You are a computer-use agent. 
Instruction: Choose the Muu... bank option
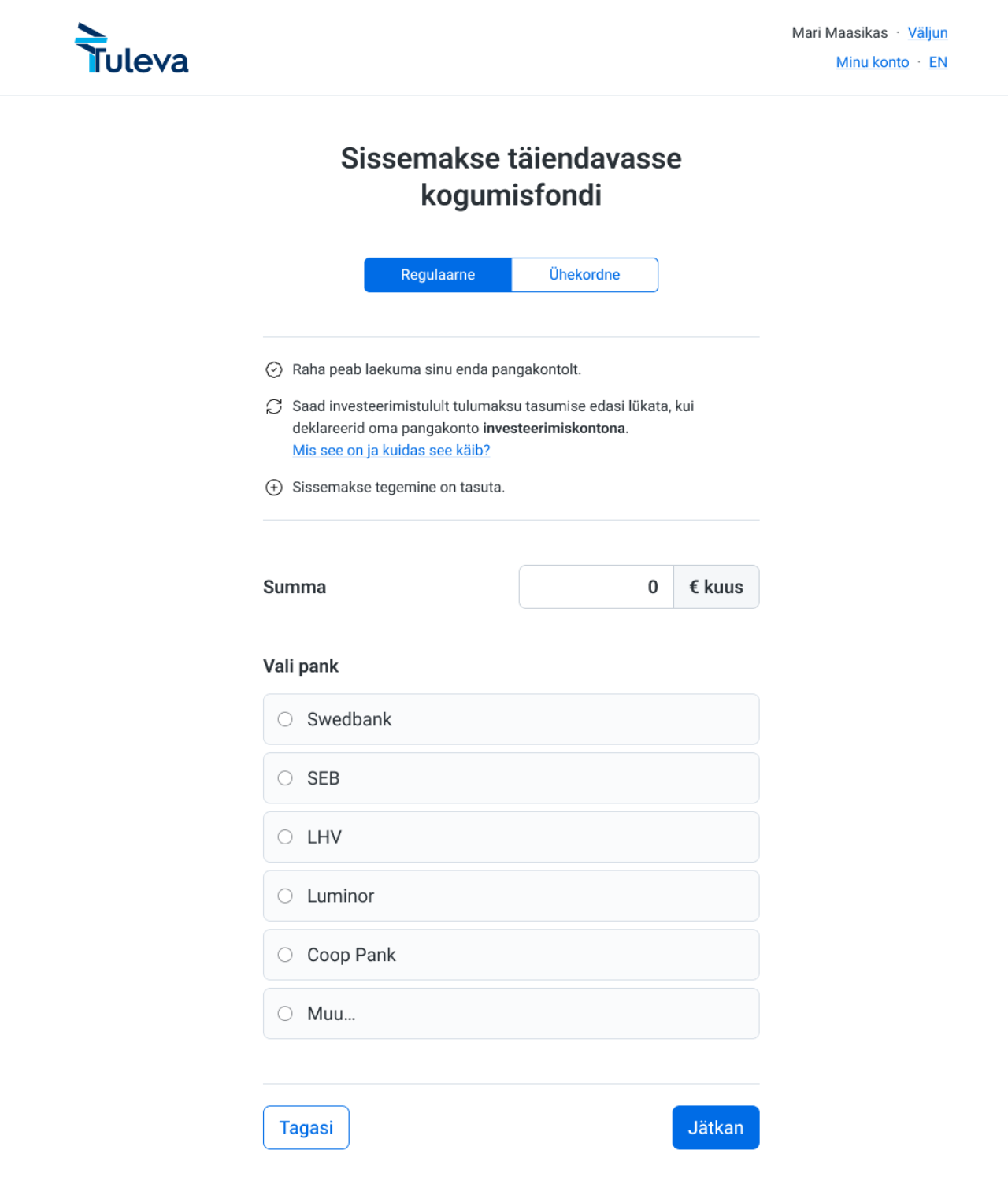(285, 1014)
